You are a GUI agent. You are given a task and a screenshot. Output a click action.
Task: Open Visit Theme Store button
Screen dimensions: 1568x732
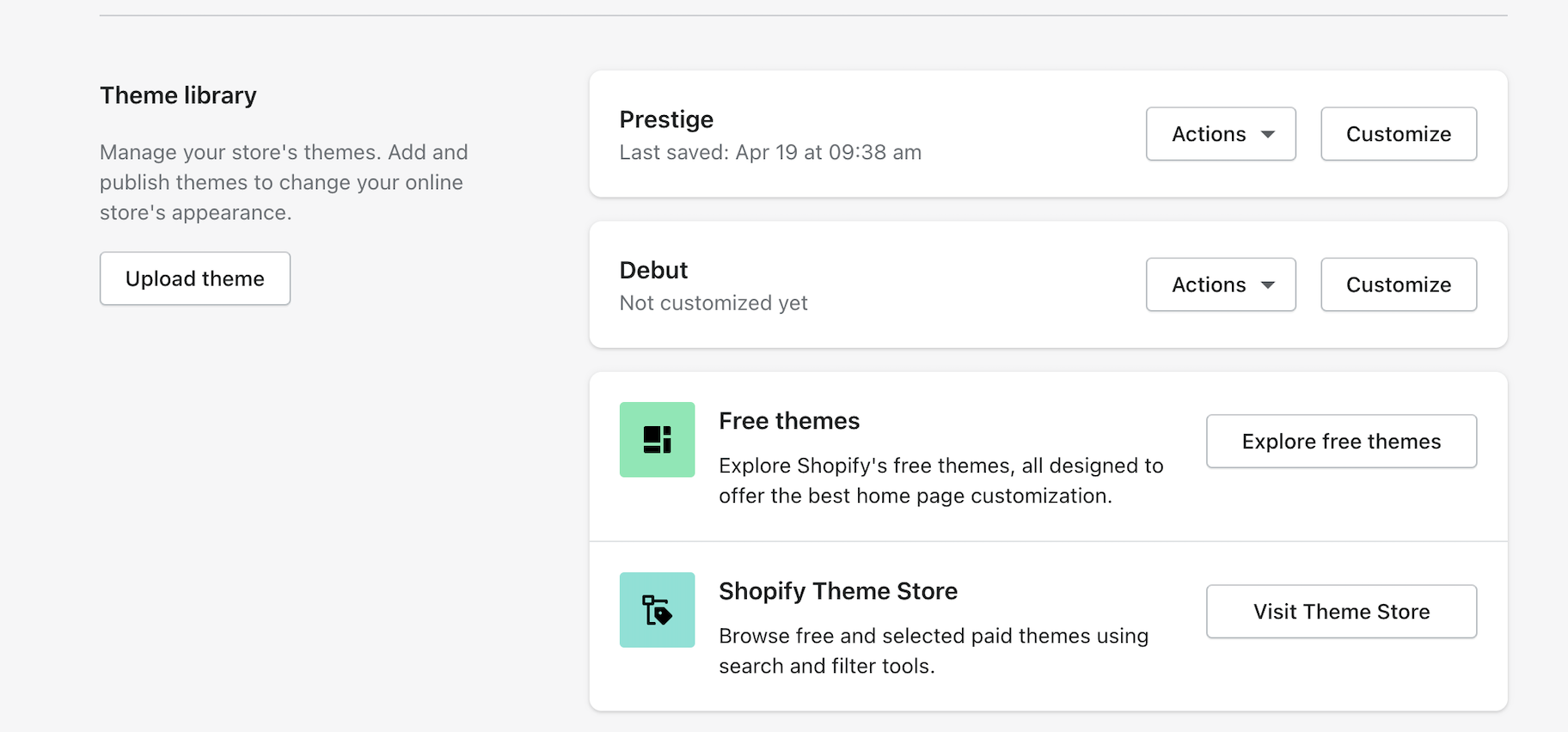[1340, 612]
